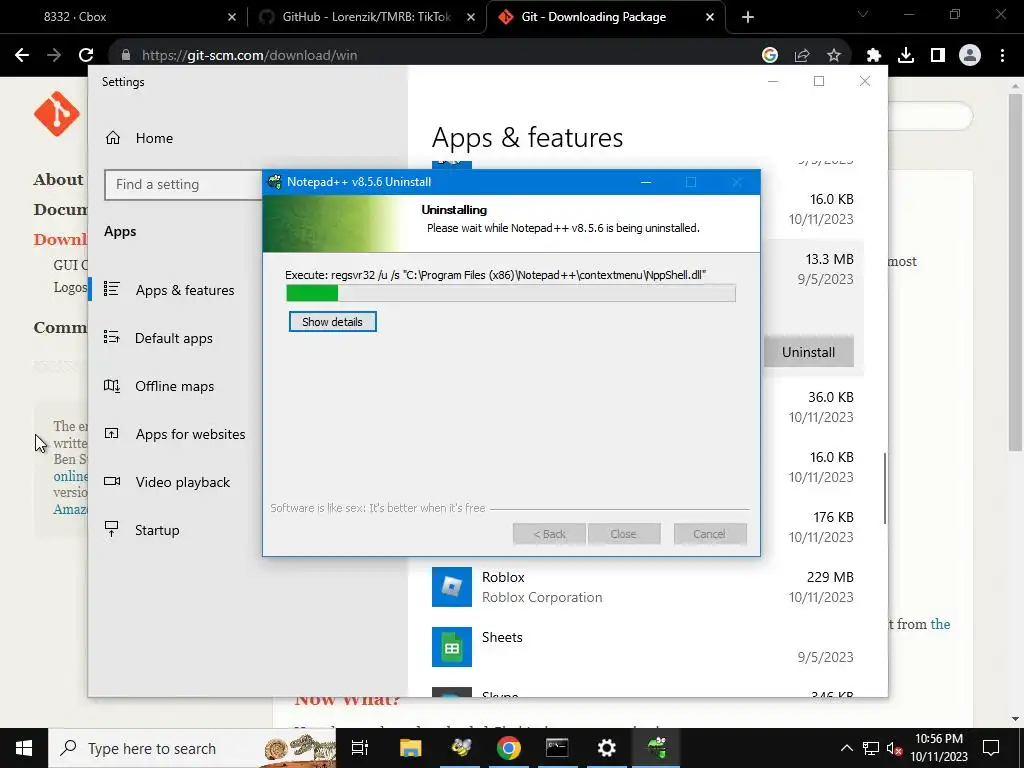1024x768 pixels.
Task: Click the share page icon in address bar
Action: coord(802,56)
